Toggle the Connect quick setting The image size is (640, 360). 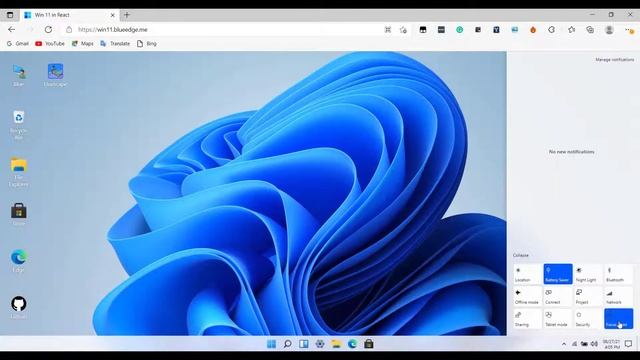coord(558,296)
